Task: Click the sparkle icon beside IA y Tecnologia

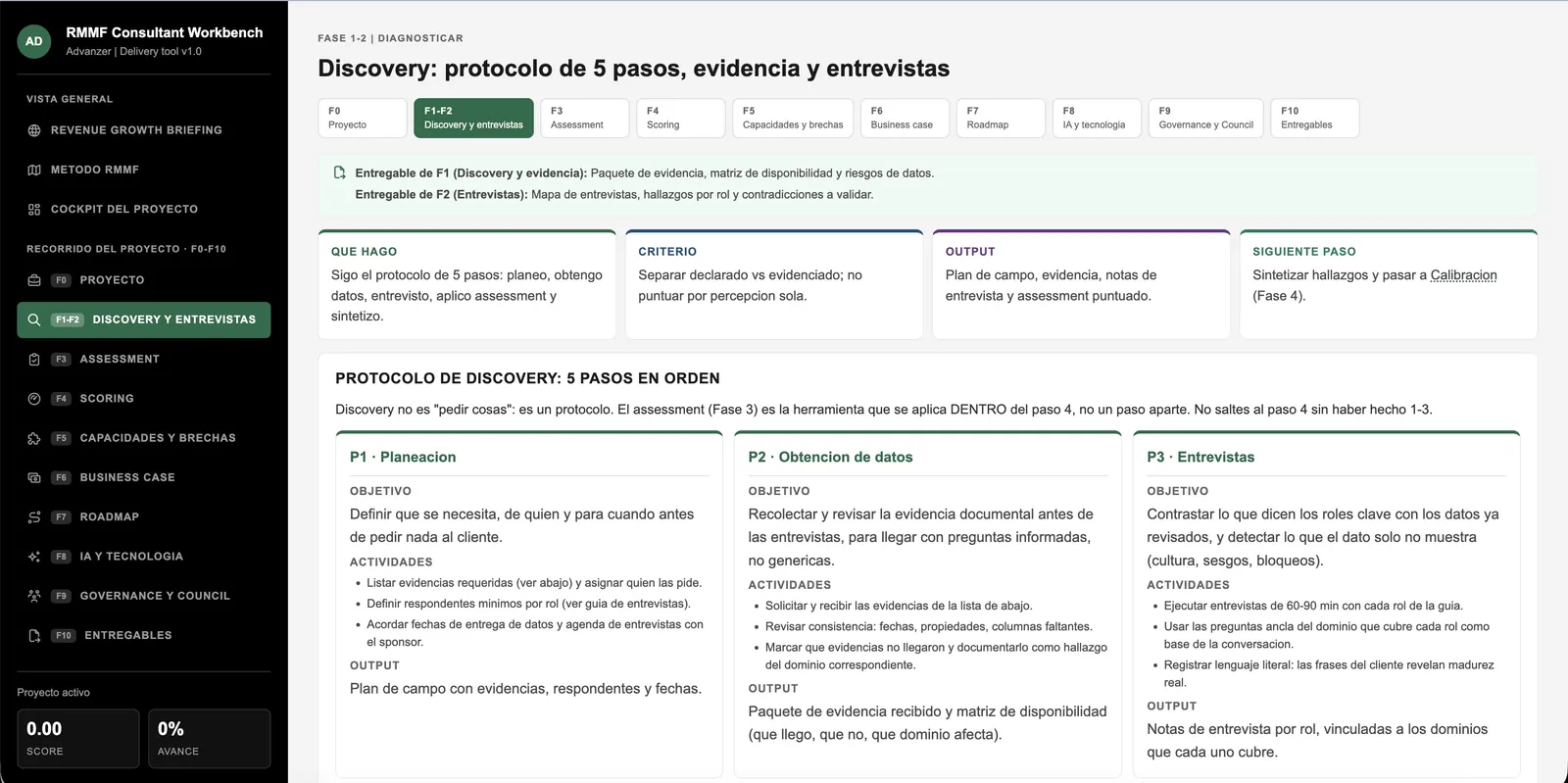Action: [34, 557]
